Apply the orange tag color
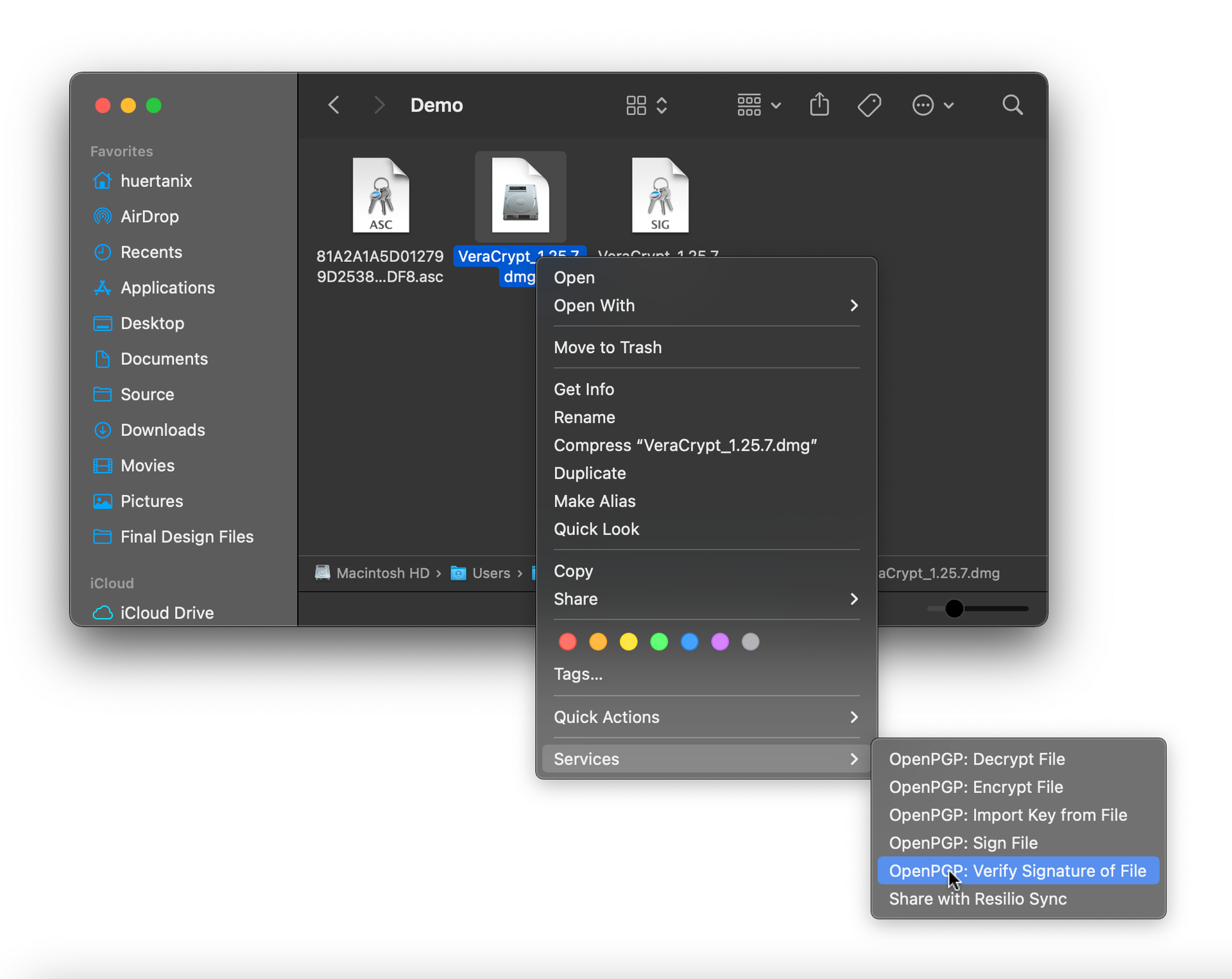1232x979 pixels. (598, 641)
